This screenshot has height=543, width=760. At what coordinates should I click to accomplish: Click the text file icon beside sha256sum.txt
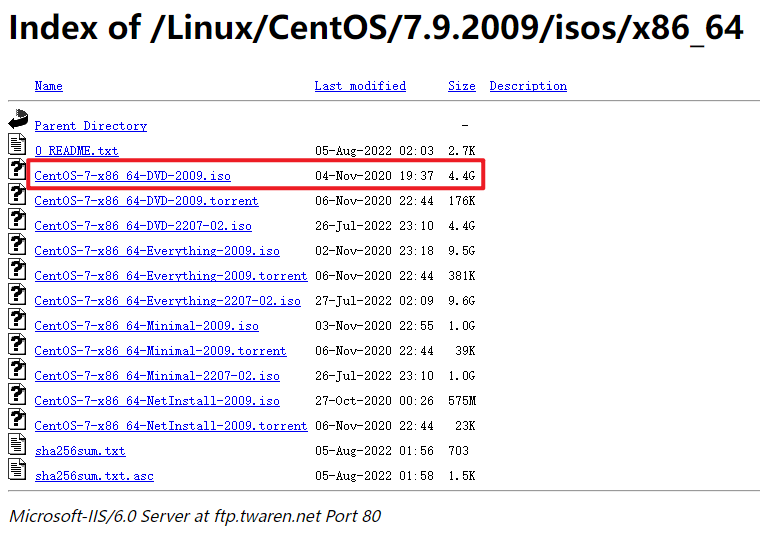point(17,444)
